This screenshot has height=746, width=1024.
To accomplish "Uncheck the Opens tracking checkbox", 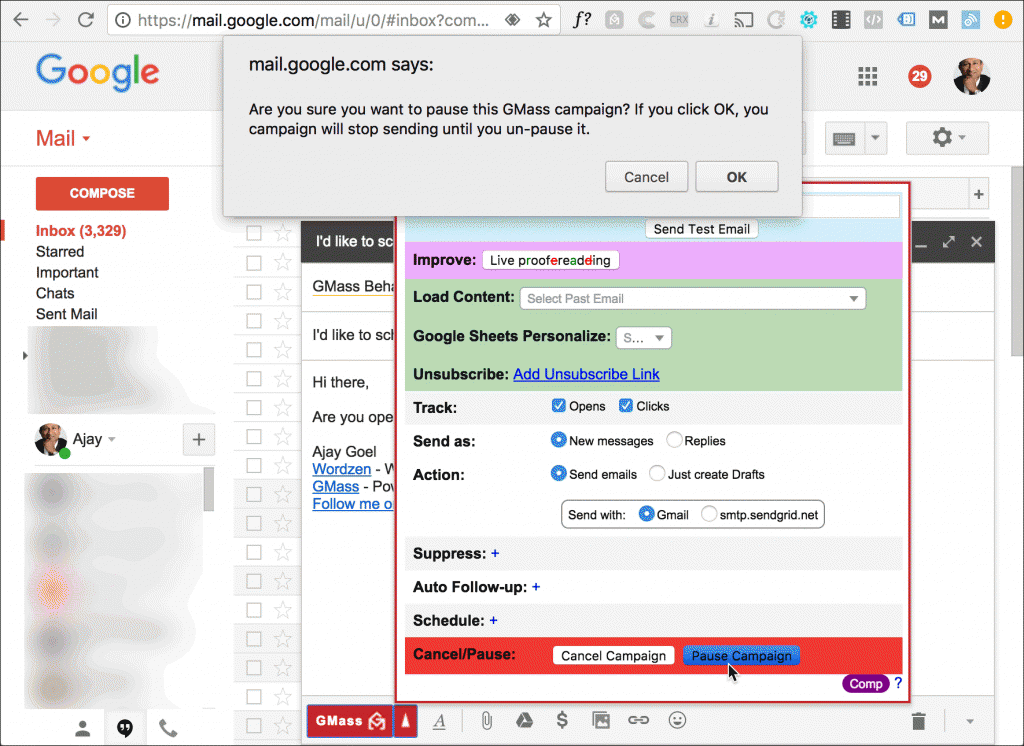I will (557, 405).
